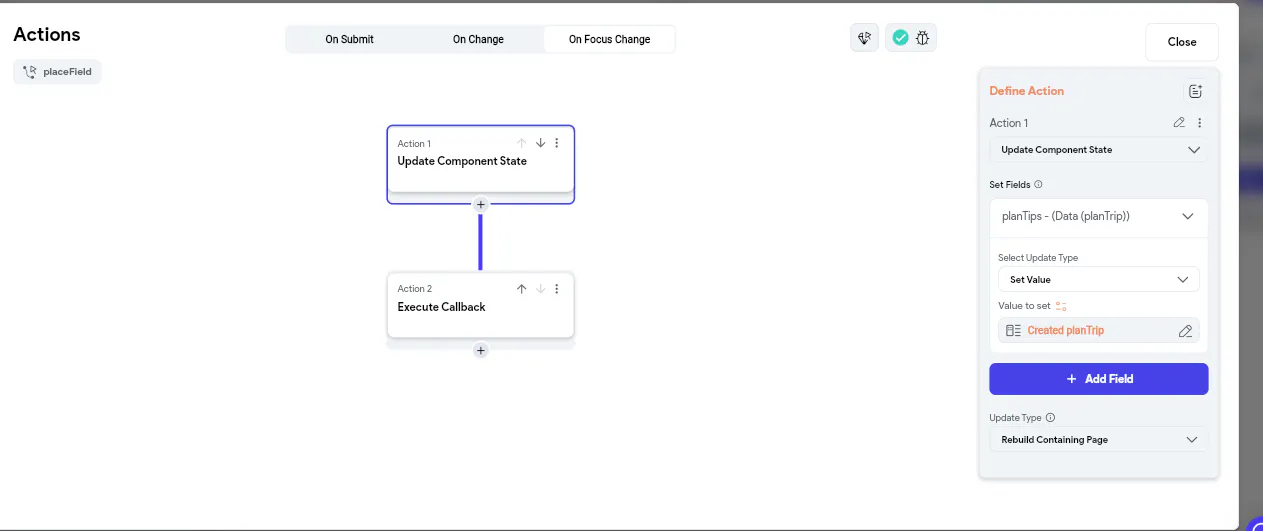Click the Created planTrip value field
The width and height of the screenshot is (1263, 531).
(1099, 331)
